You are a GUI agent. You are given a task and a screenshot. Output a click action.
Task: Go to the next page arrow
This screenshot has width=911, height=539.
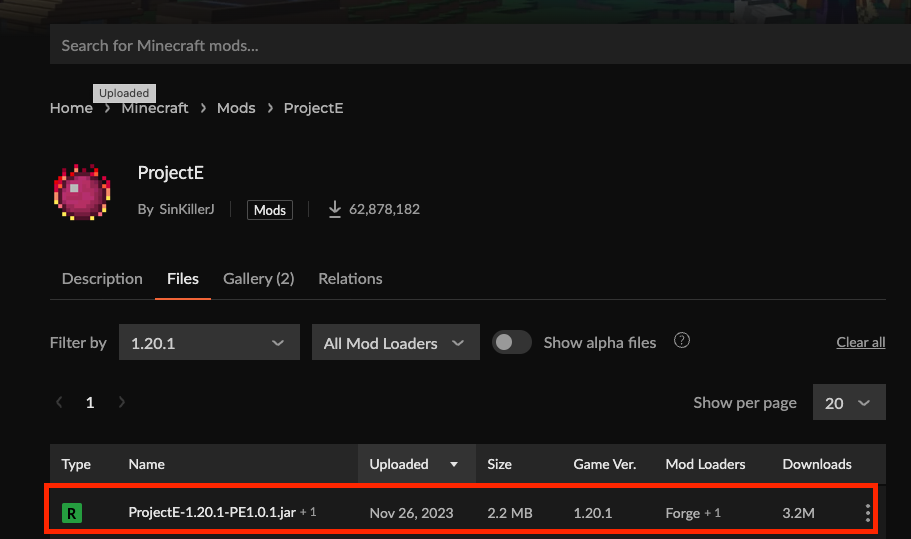[121, 402]
